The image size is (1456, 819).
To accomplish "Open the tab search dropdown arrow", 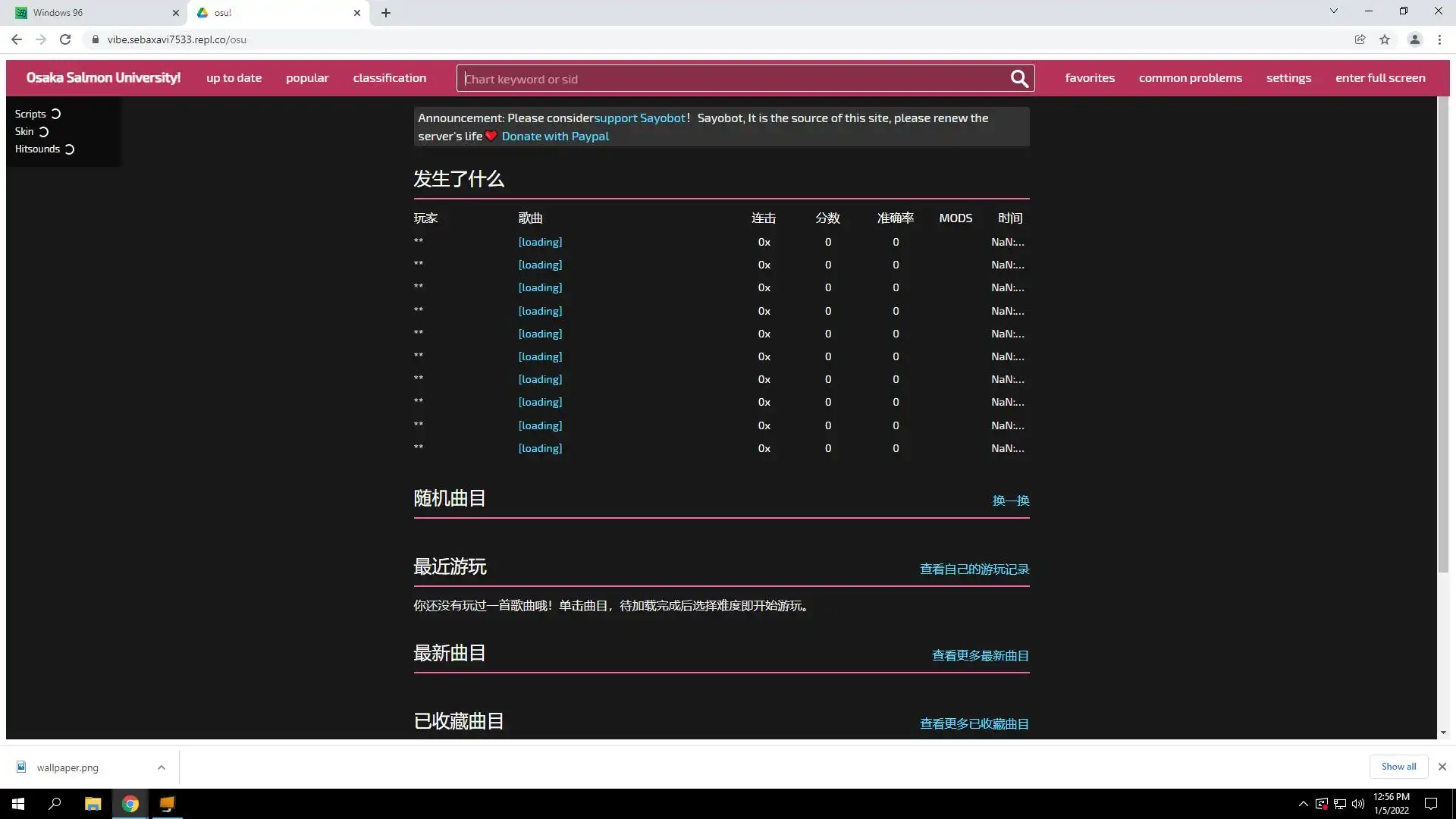I will pos(1333,11).
